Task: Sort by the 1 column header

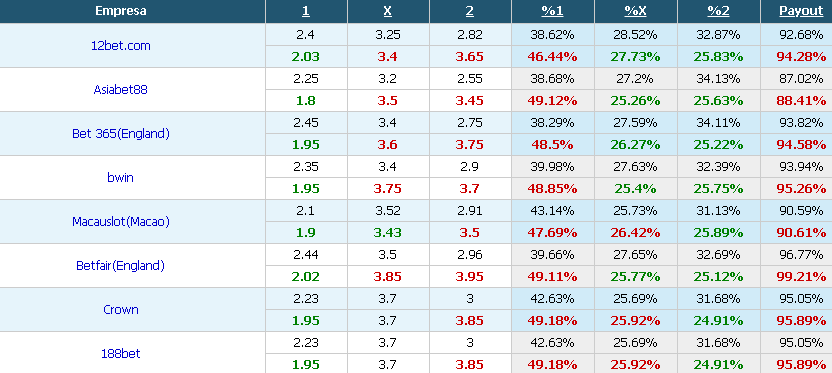Action: click(x=306, y=11)
